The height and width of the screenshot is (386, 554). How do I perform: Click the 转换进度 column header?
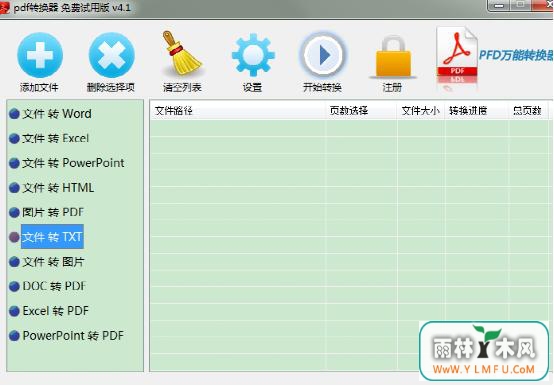(476, 111)
